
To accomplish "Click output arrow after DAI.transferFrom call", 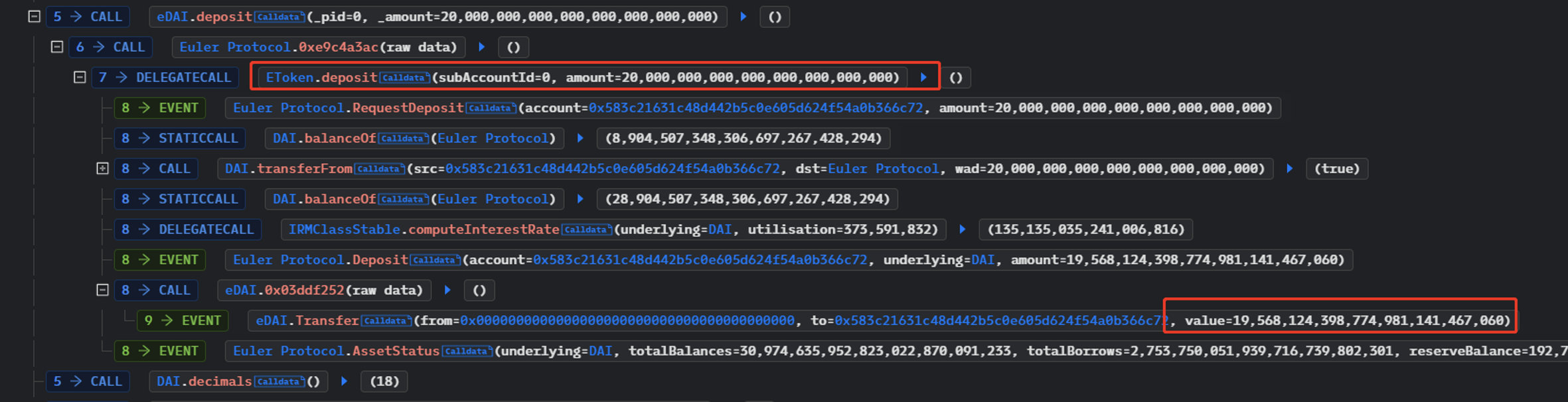I will click(x=1289, y=168).
